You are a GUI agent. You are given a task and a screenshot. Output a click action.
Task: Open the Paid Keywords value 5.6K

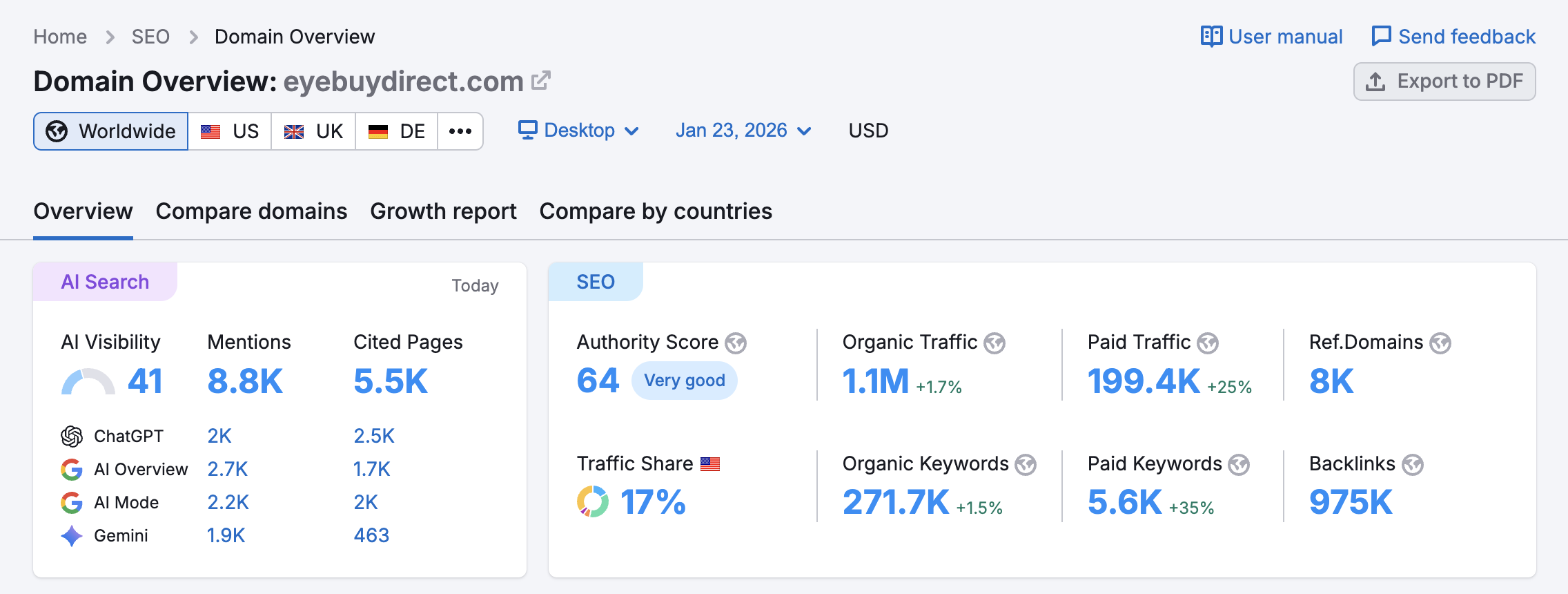click(1125, 502)
